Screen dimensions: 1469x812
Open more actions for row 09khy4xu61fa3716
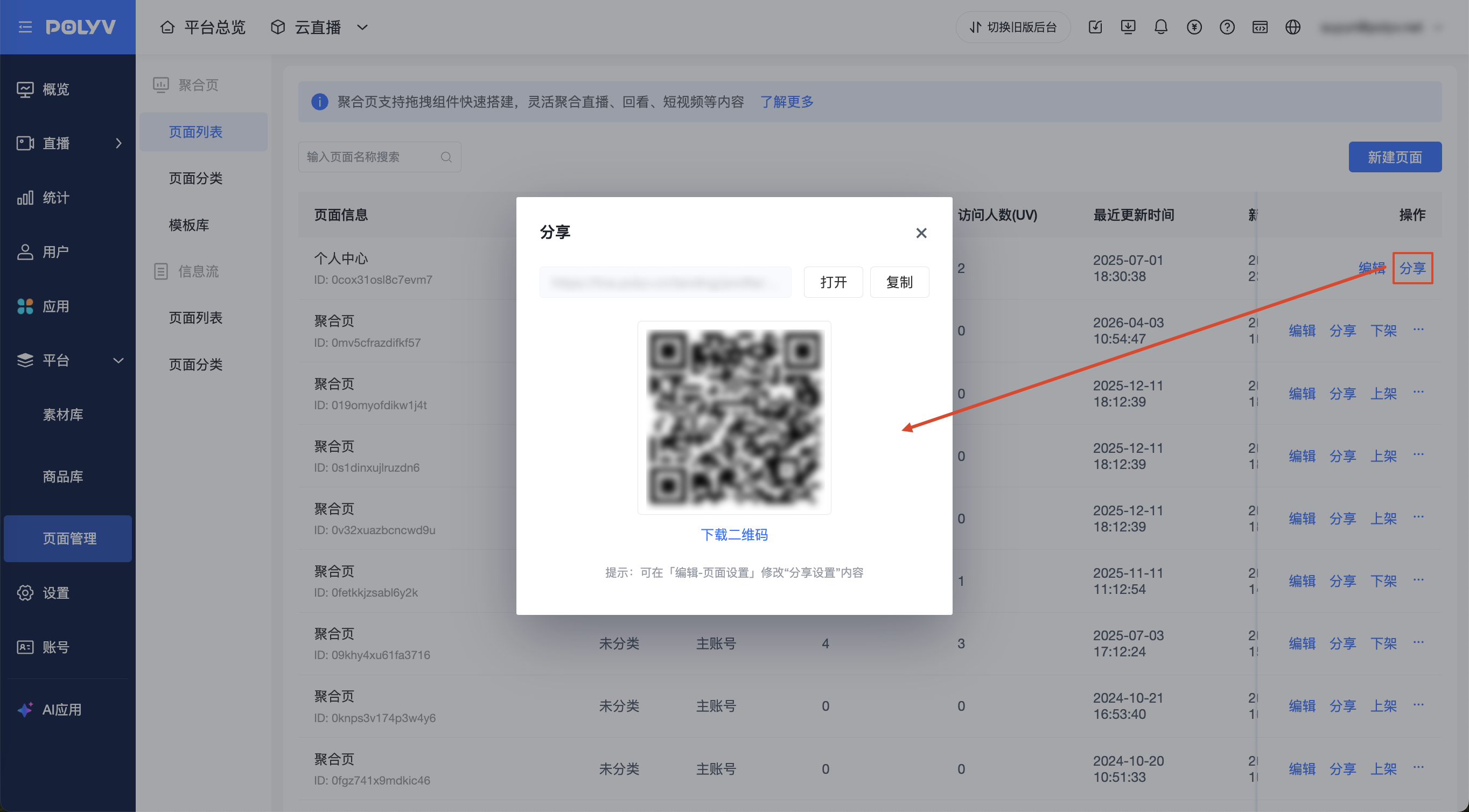[x=1418, y=642]
